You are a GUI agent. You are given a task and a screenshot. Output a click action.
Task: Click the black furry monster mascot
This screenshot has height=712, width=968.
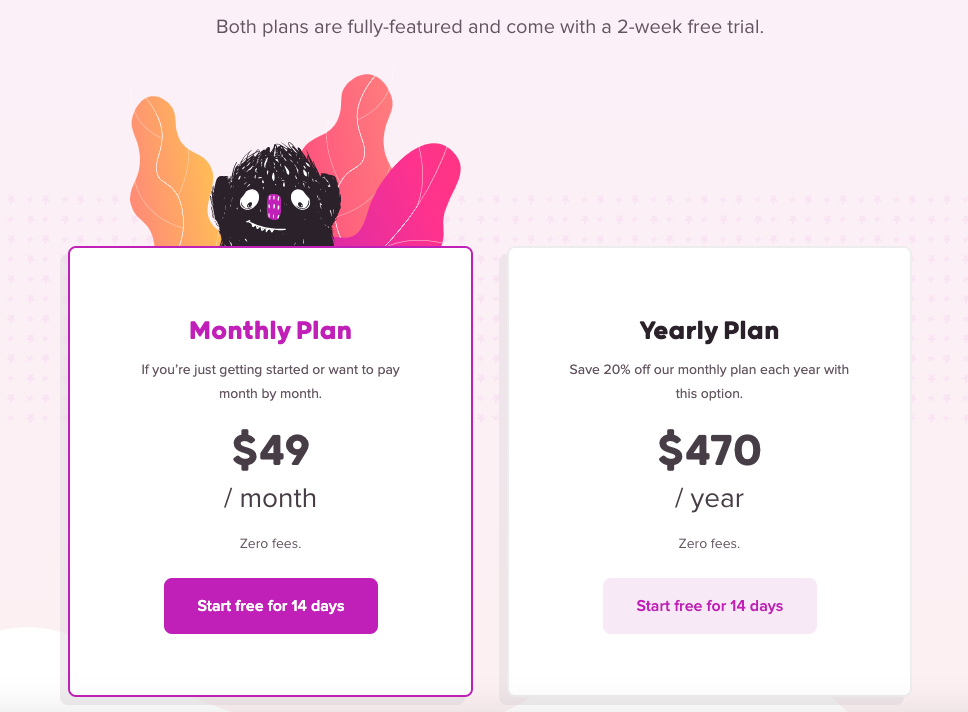click(275, 196)
